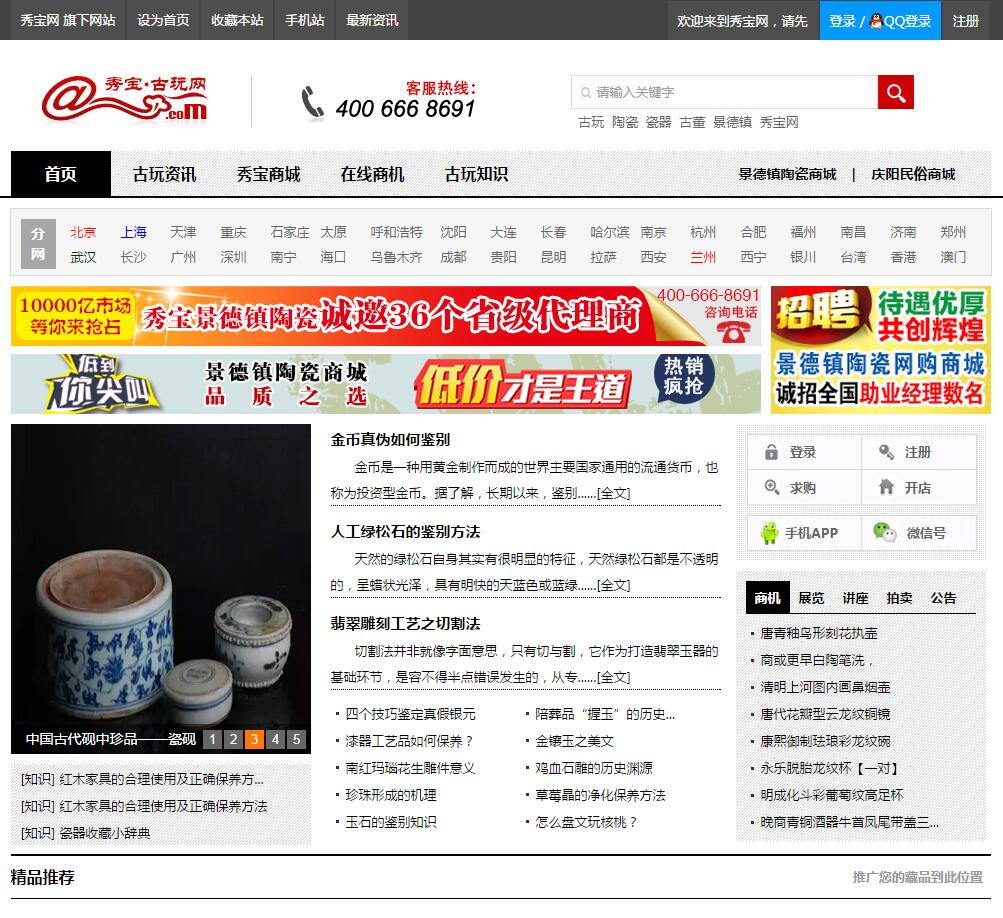Image resolution: width=1003 pixels, height=918 pixels.
Task: Click the QQ penguin login icon
Action: coord(876,20)
